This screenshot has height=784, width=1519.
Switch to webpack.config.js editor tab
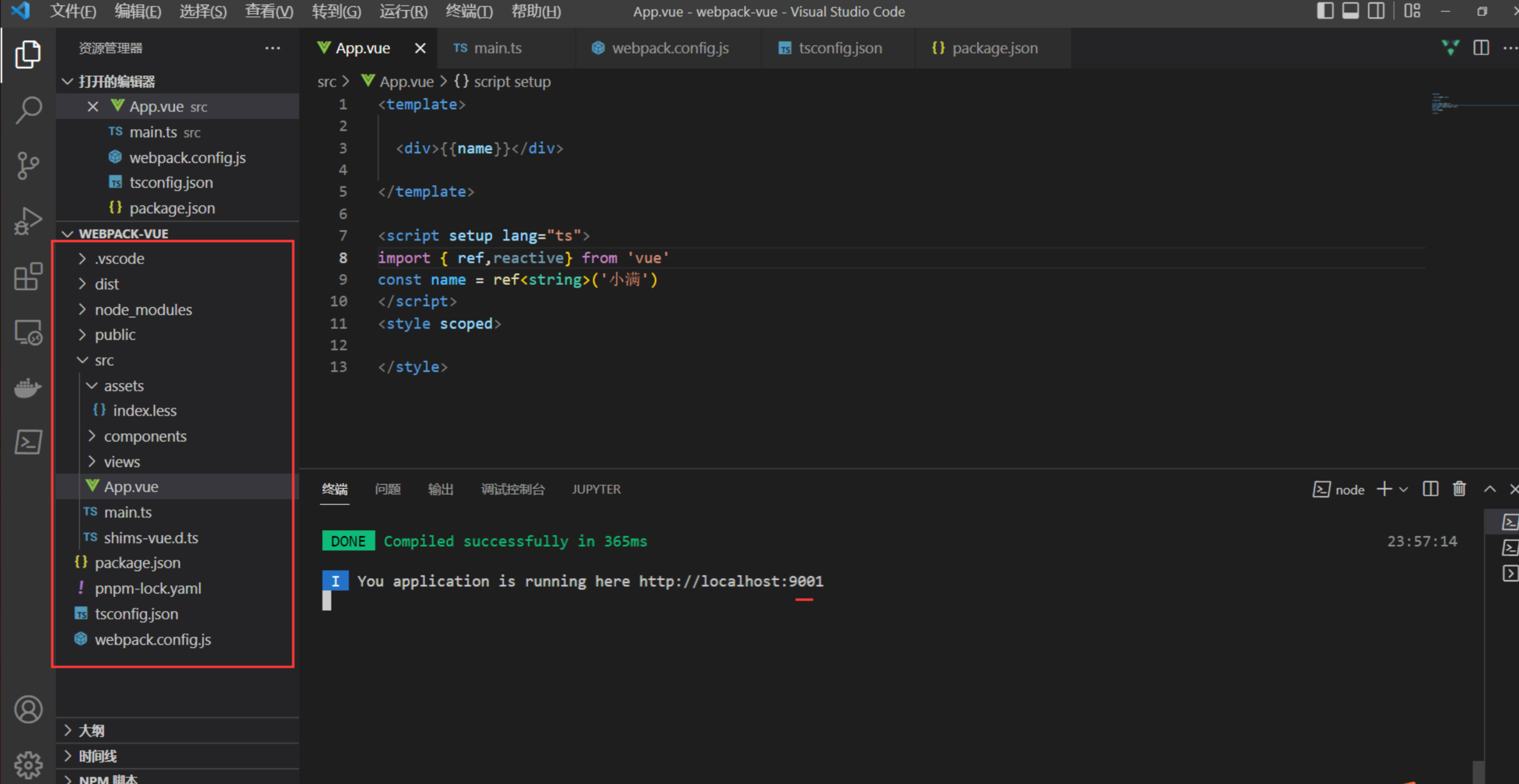(x=668, y=48)
